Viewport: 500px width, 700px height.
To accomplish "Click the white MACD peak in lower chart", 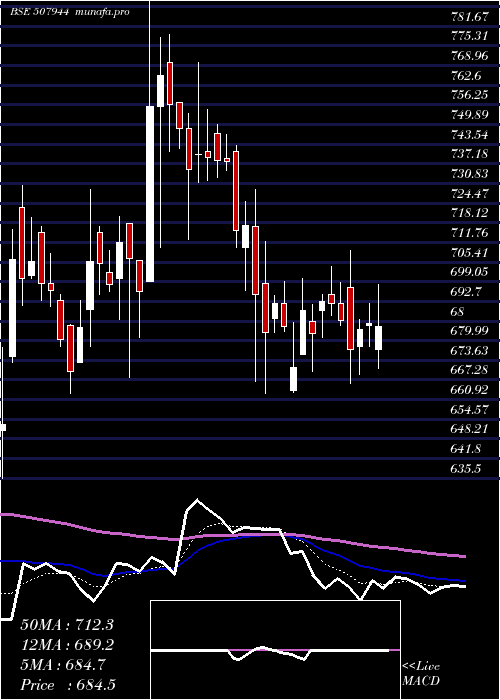I will (197, 500).
